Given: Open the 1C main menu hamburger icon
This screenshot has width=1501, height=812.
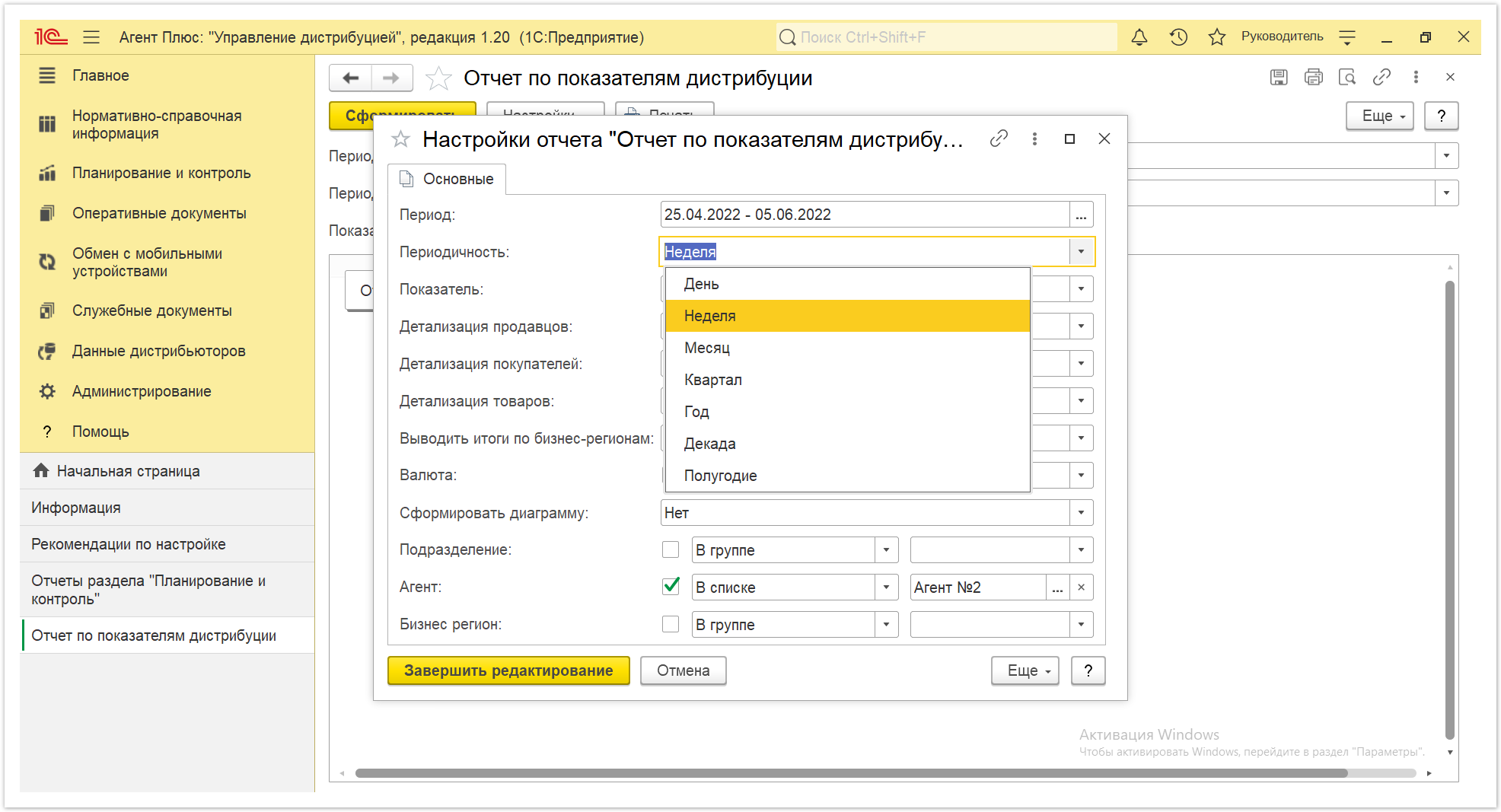Looking at the screenshot, I should pos(91,37).
